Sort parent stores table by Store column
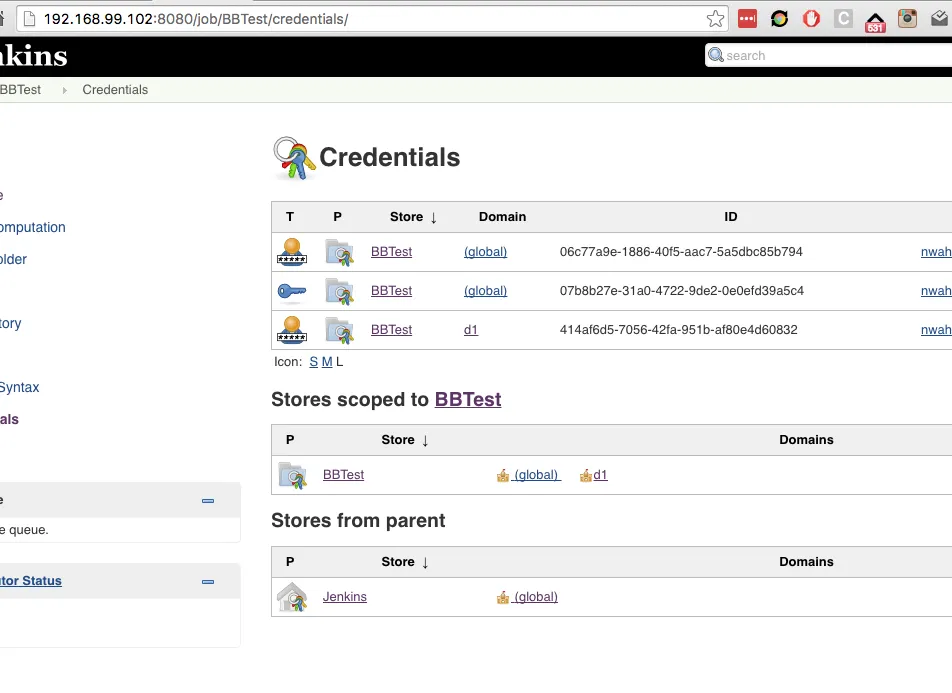952x693 pixels. pos(404,562)
